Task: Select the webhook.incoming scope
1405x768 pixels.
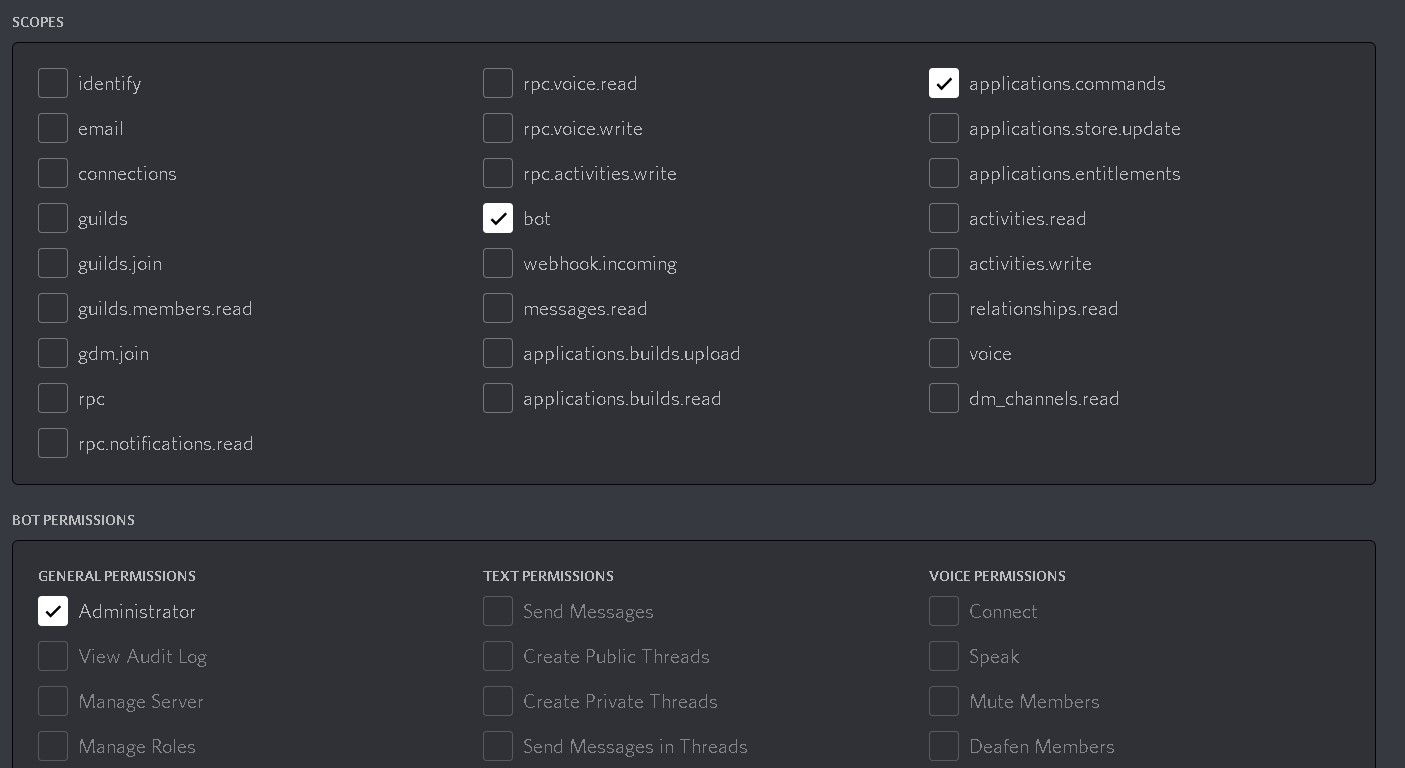Action: pos(498,263)
